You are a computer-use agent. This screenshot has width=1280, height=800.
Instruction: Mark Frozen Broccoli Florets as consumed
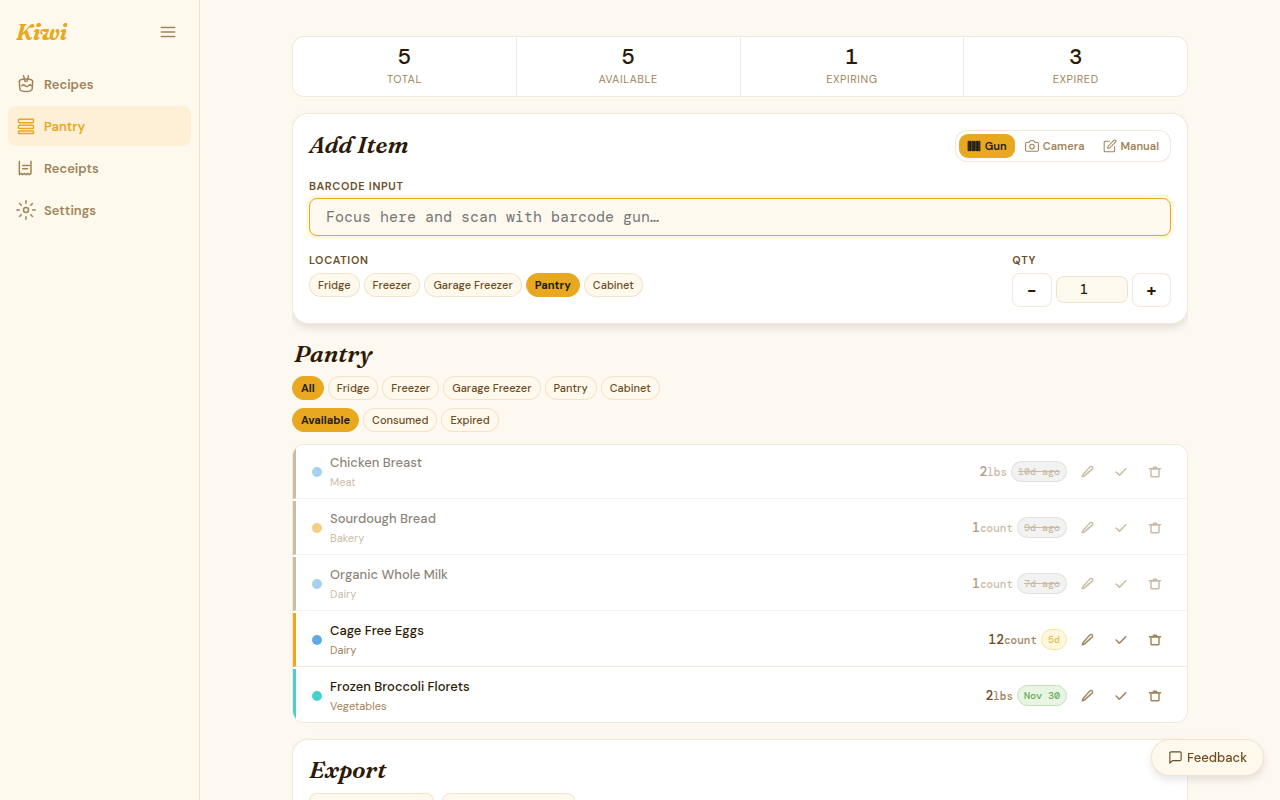[1121, 696]
